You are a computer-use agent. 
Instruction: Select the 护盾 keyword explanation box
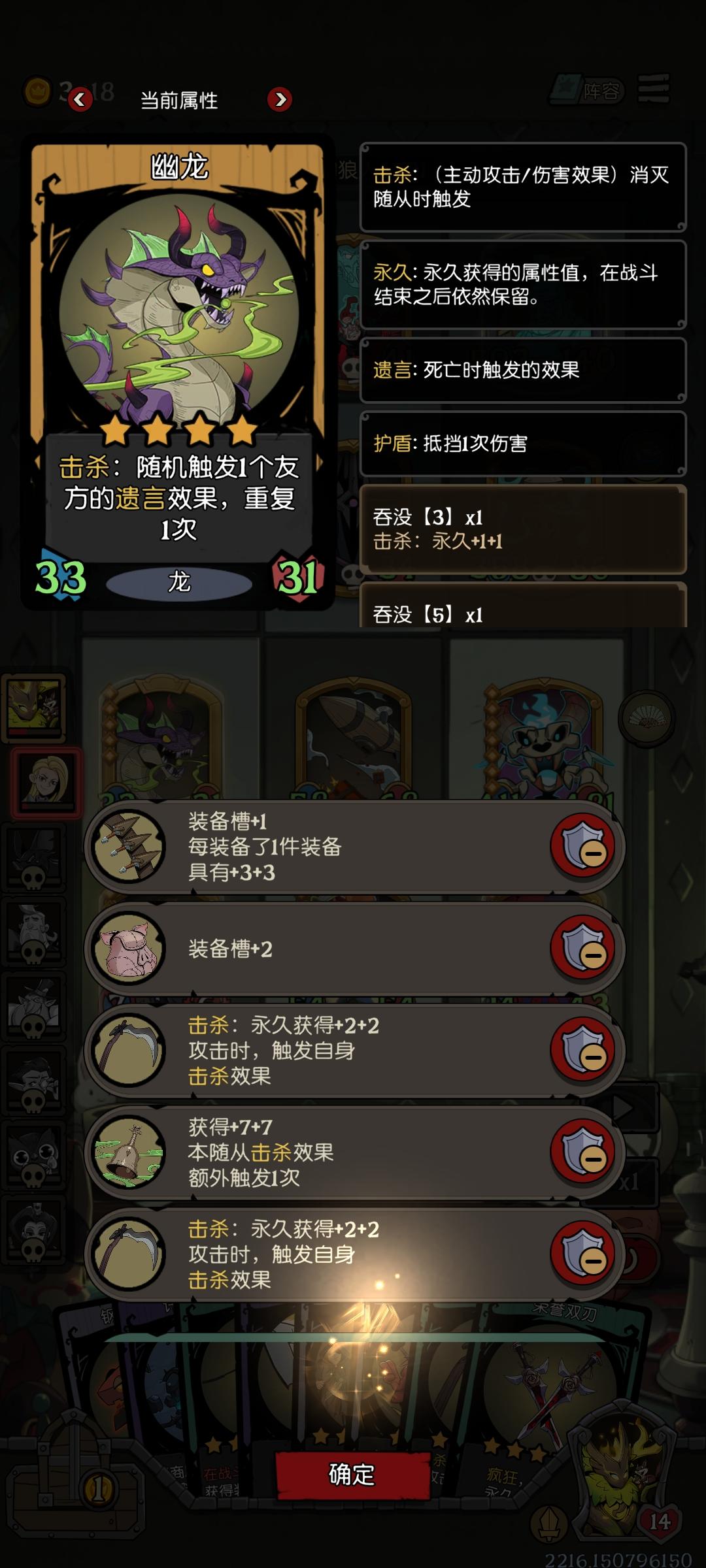coord(523,444)
